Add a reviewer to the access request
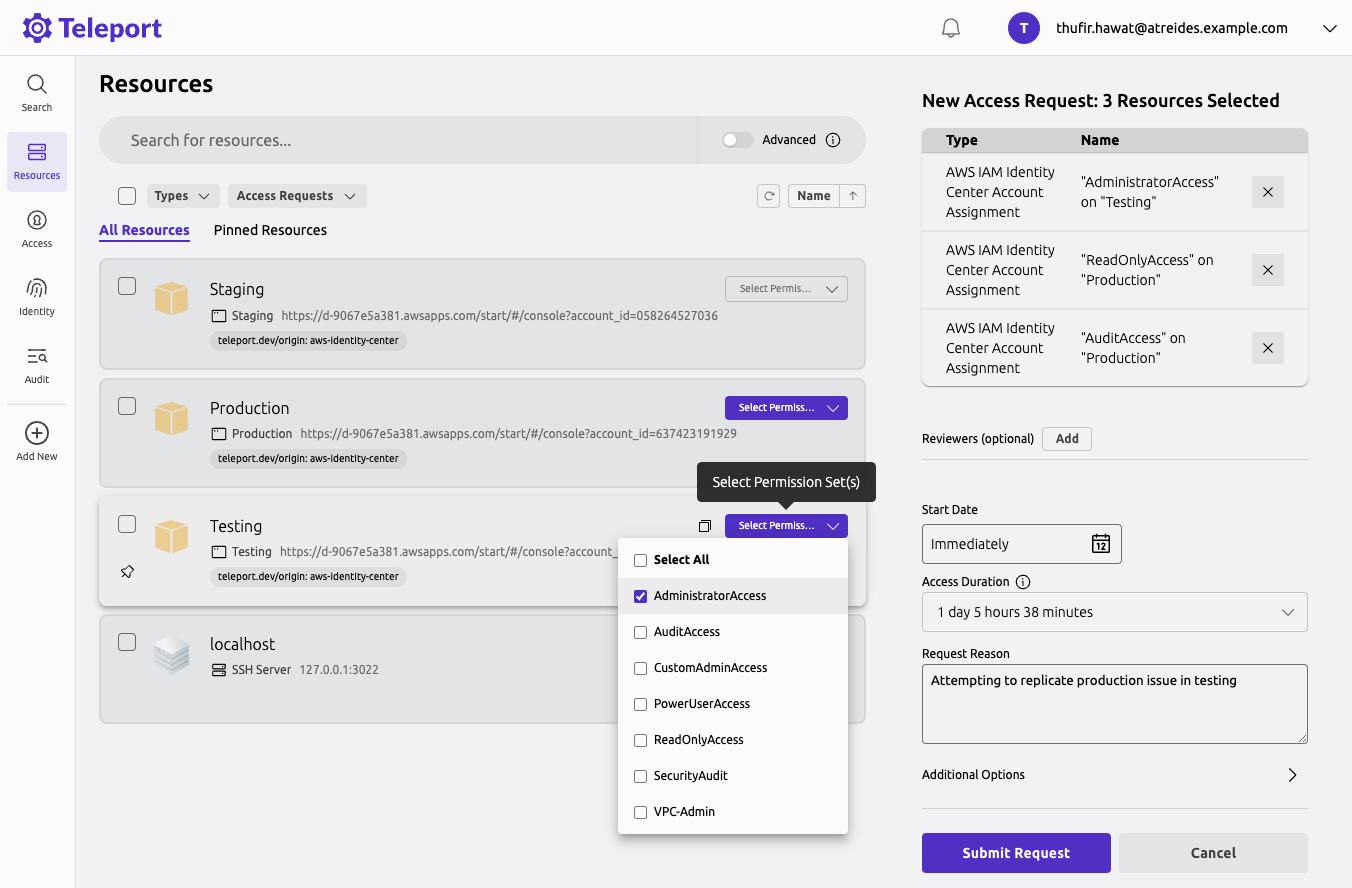Viewport: 1352px width, 888px height. (1066, 438)
